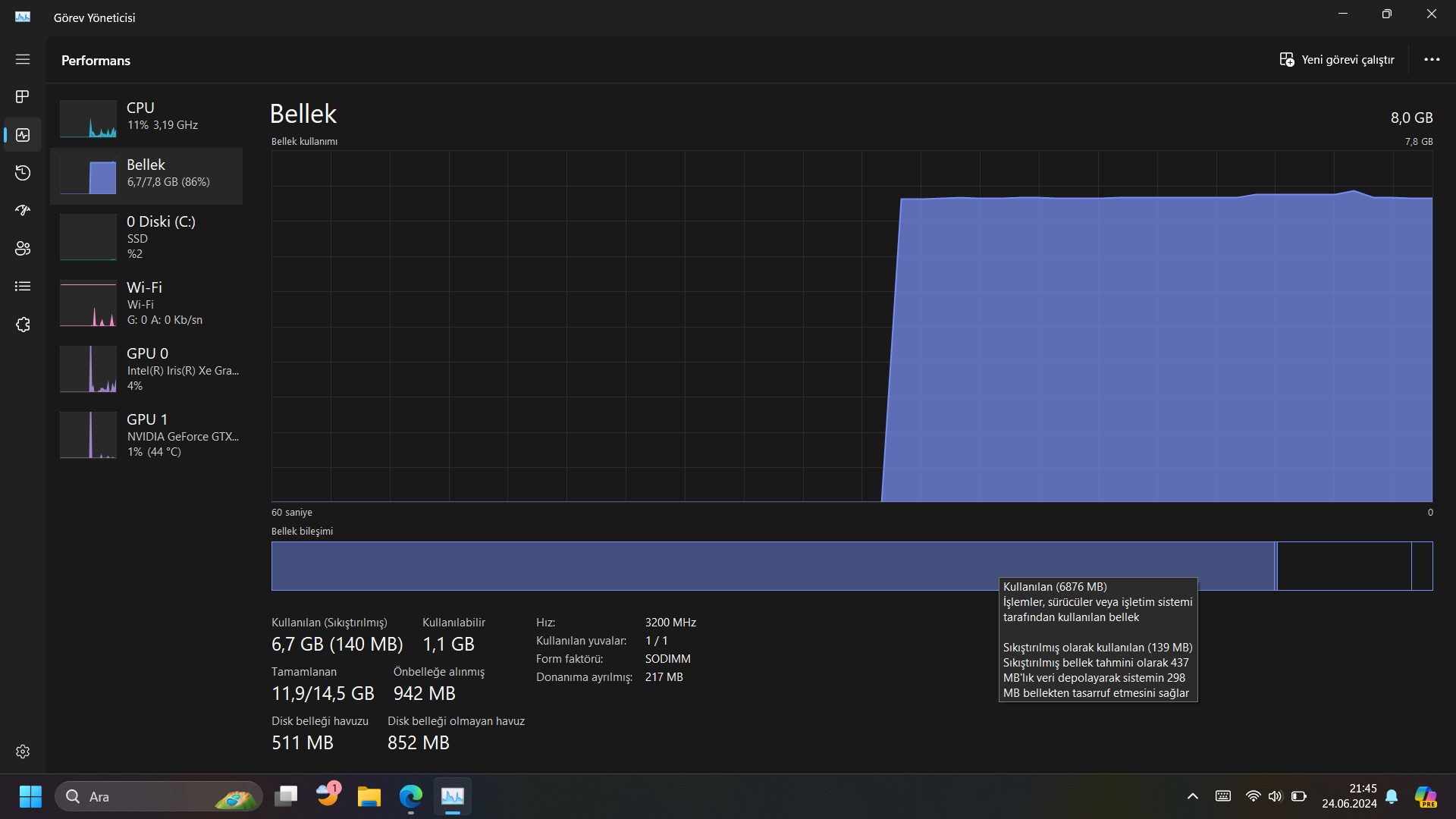Open the Processes page icon

pyautogui.click(x=23, y=96)
